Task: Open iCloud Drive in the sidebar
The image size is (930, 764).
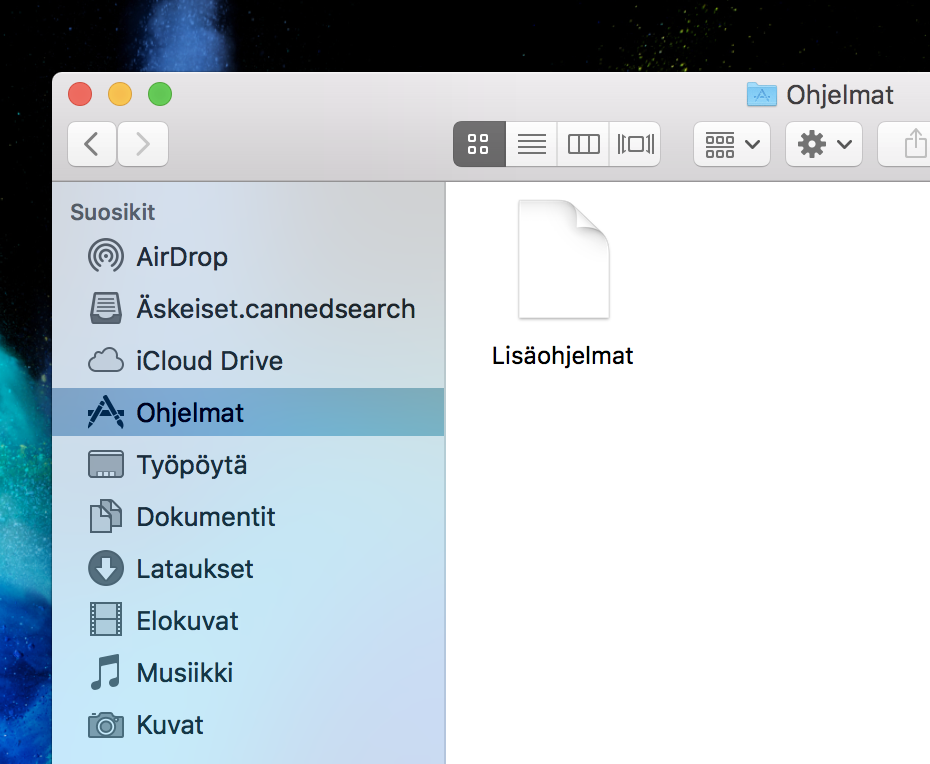Action: point(248,361)
